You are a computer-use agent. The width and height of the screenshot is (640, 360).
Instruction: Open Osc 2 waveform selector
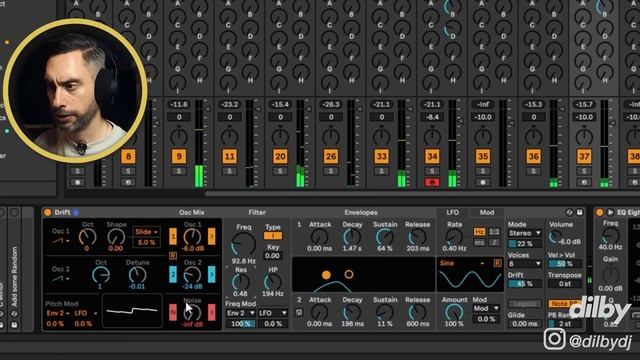60,279
